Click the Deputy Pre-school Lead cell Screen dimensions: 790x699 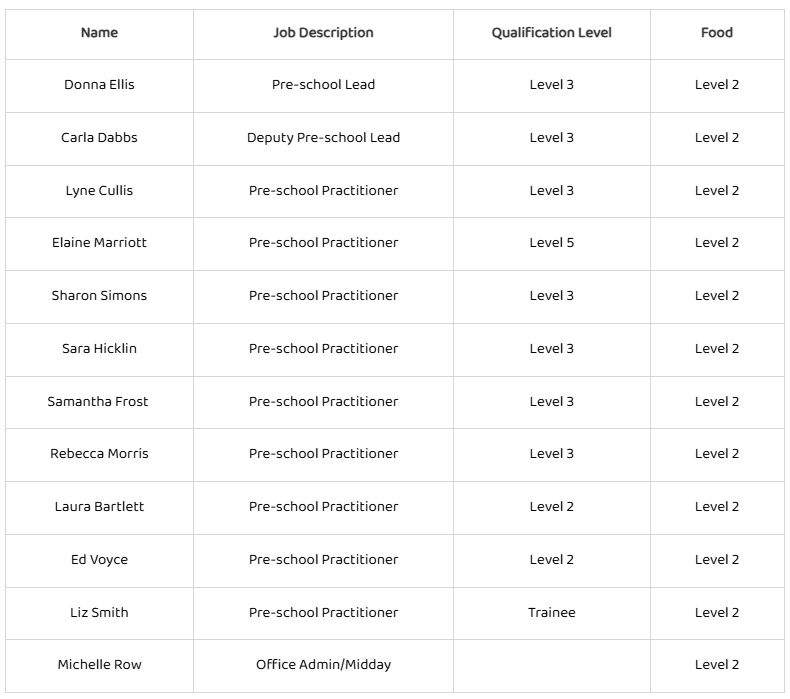coord(323,138)
